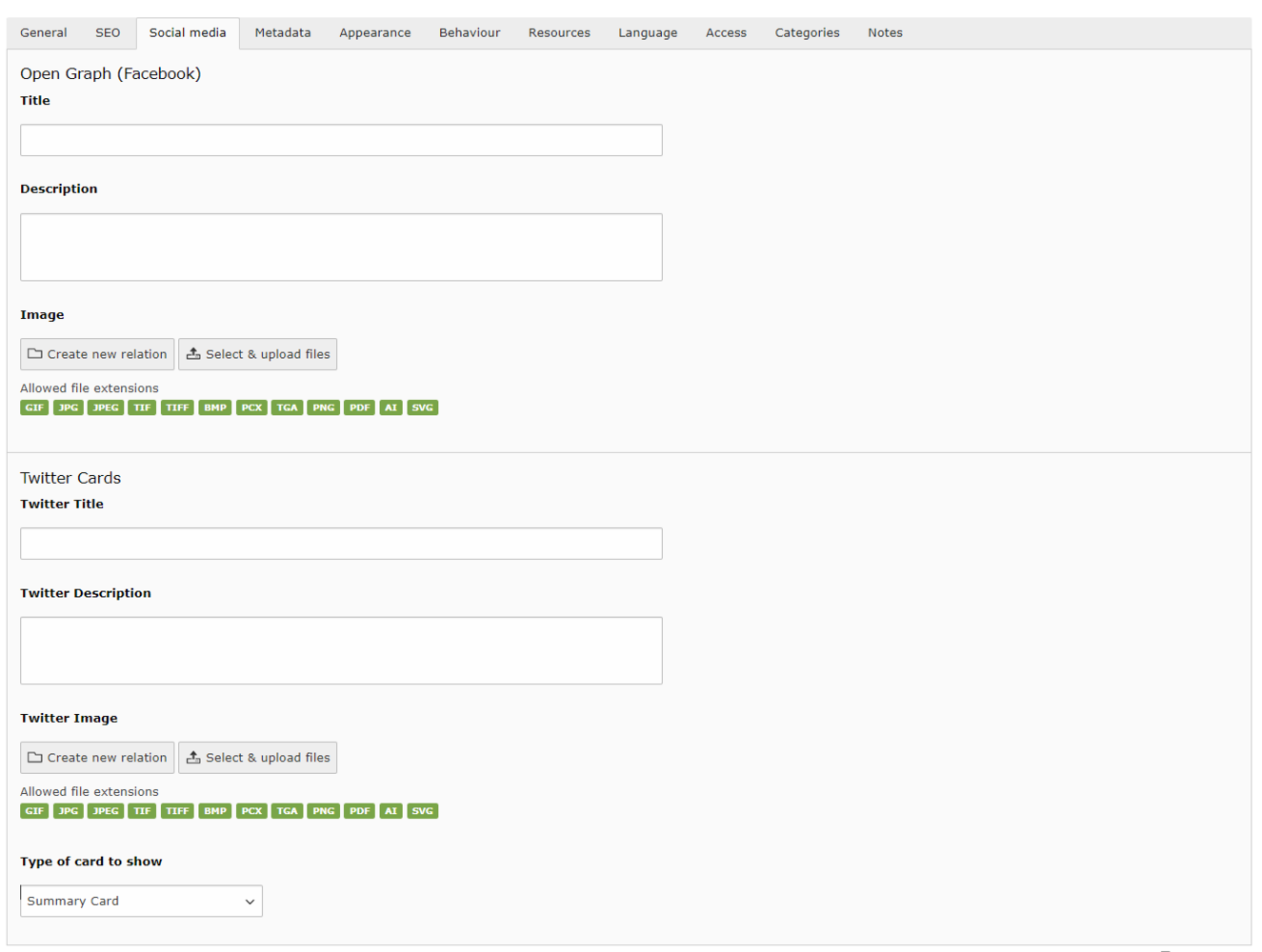
Task: Open the General tab
Action: coord(44,33)
